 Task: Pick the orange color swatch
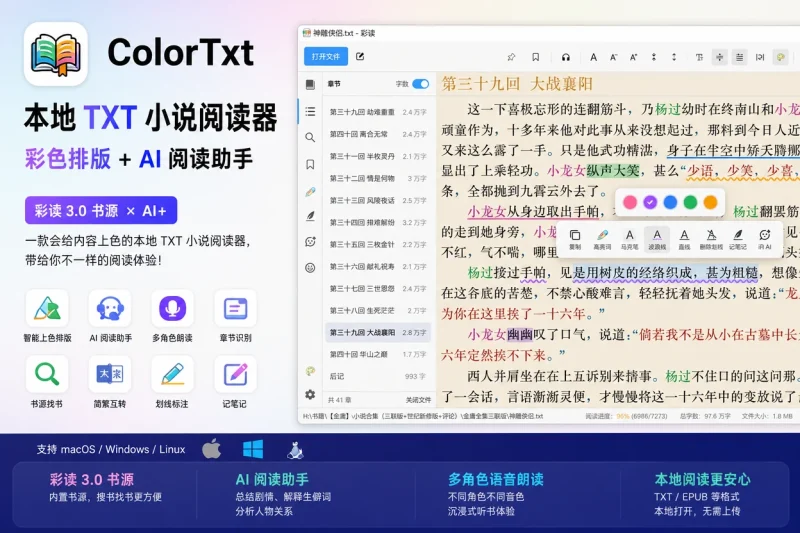tap(711, 202)
